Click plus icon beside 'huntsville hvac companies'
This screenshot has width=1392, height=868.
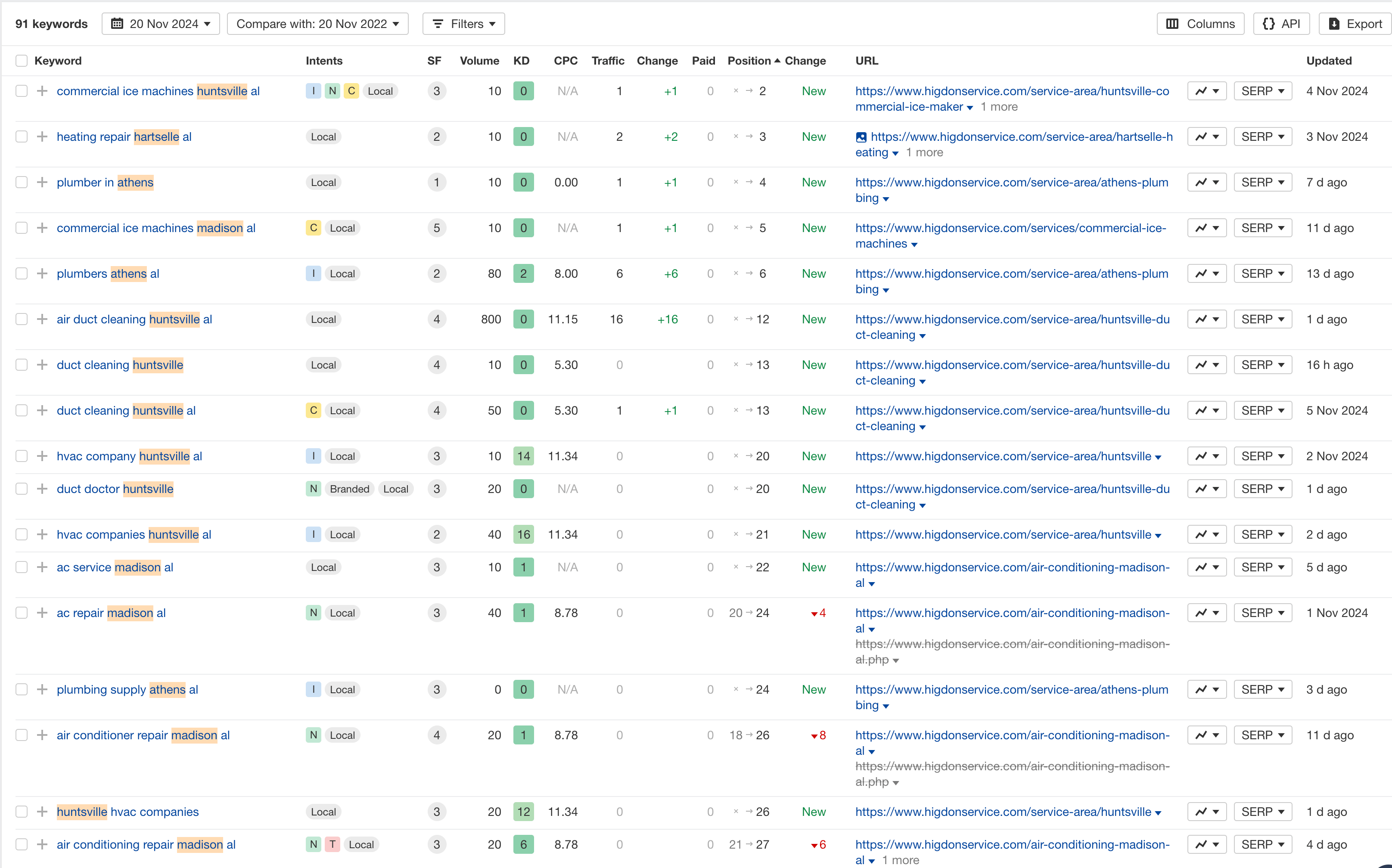tap(42, 812)
